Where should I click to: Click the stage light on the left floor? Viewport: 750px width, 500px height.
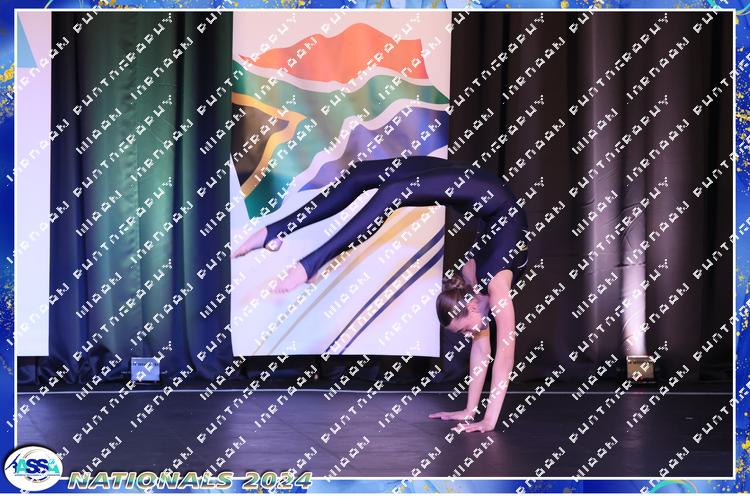144,368
